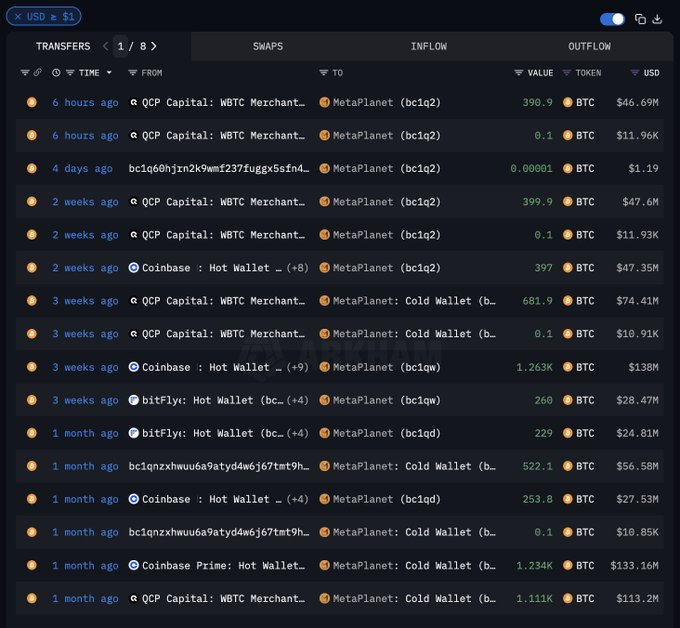Click the BTC token in $113.2M row
This screenshot has width=680, height=628.
coord(585,599)
